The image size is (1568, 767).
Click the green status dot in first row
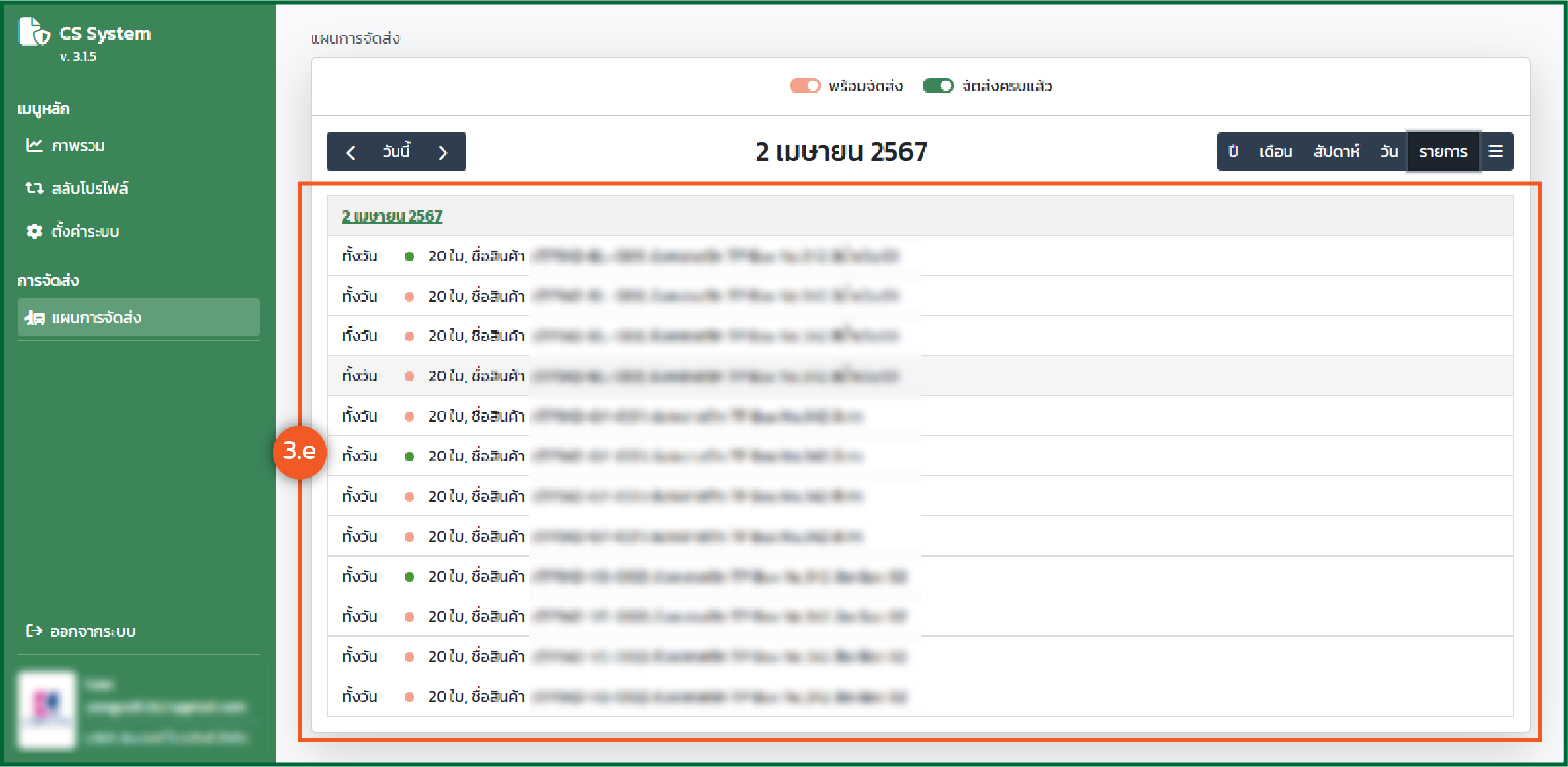(409, 256)
